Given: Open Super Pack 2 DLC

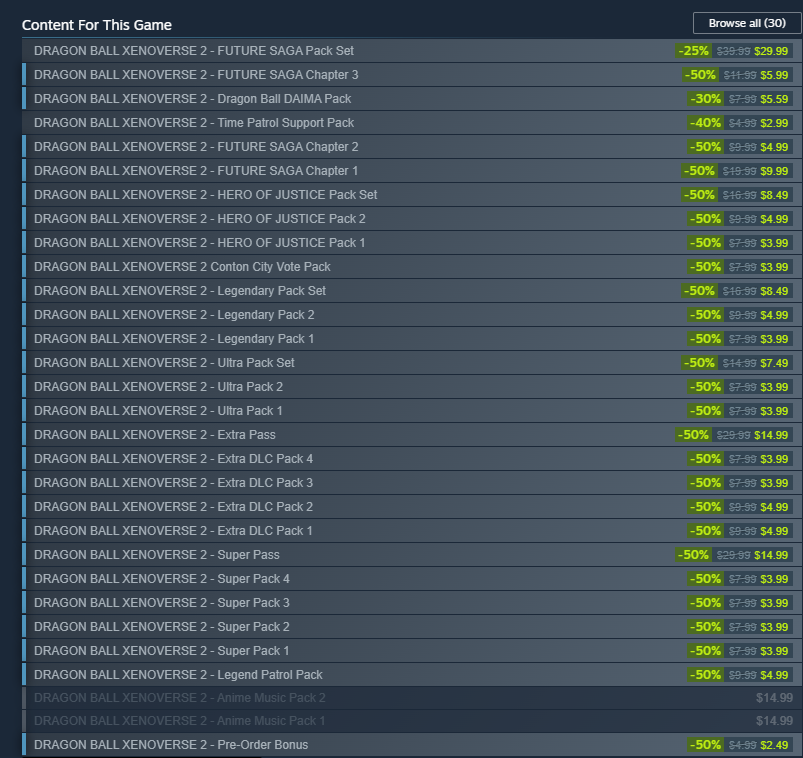Looking at the screenshot, I should (412, 626).
